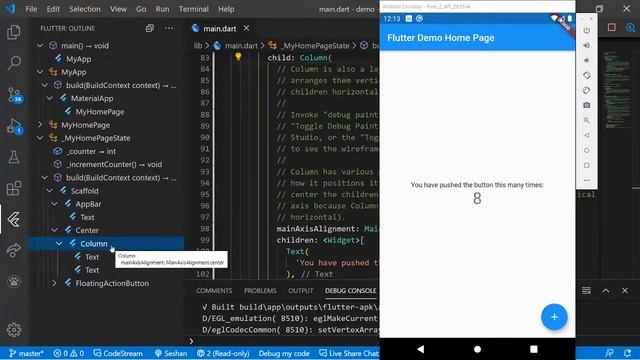Screen dimensions: 640x360
Task: Click the emulator volume up button
Action: 587,45
